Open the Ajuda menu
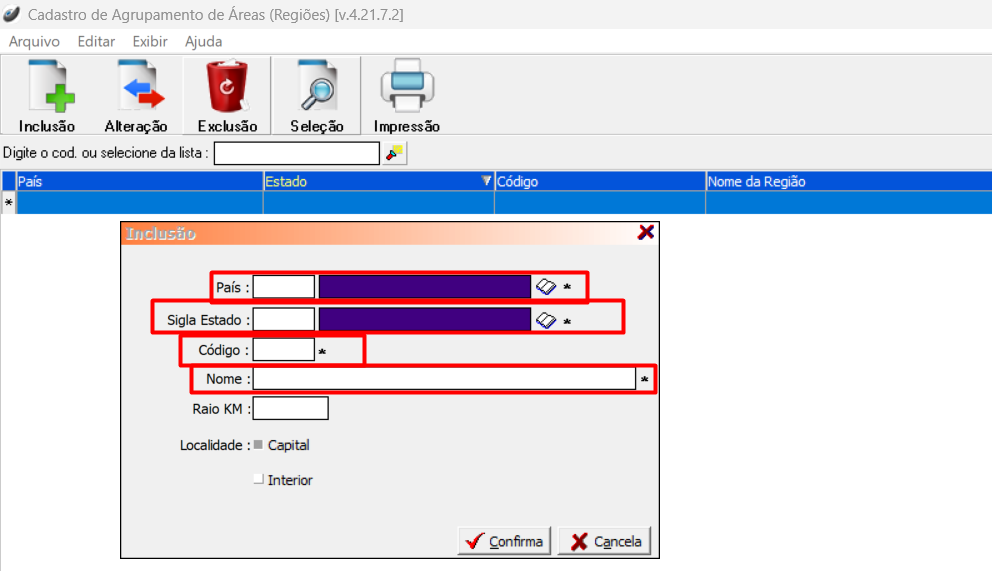Viewport: 992px width, 571px height. point(203,41)
